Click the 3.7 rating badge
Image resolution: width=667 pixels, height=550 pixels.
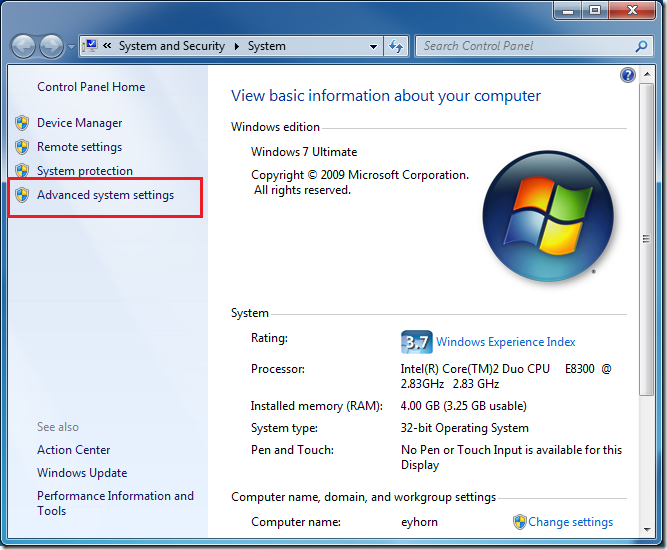(416, 342)
